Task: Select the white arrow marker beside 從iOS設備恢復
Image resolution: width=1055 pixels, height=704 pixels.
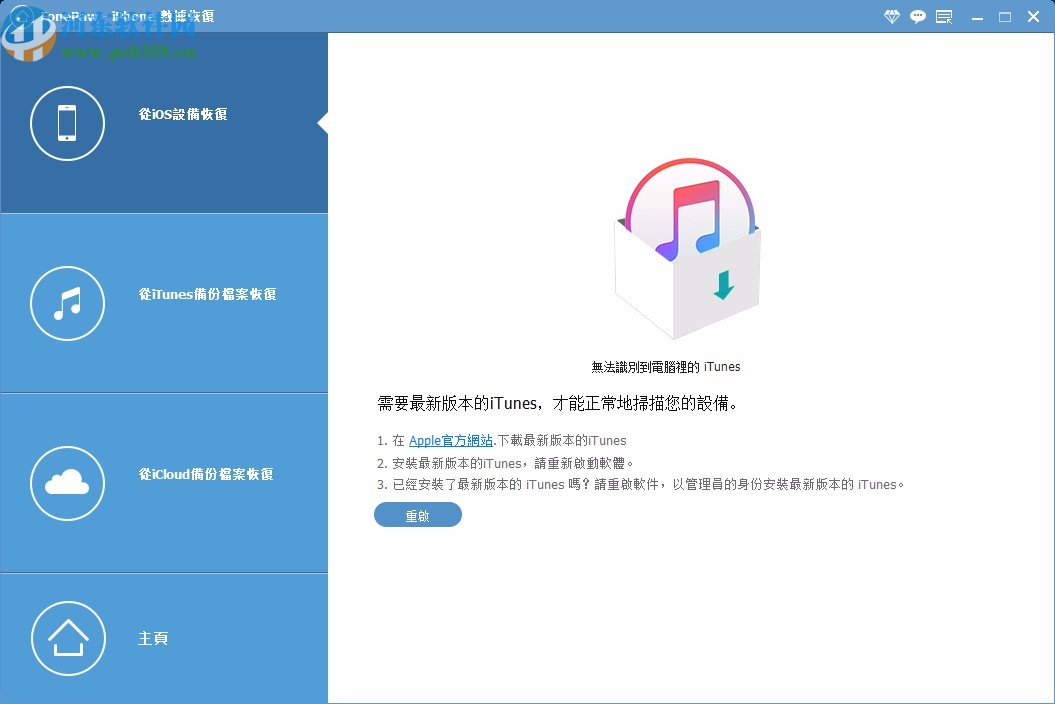Action: coord(322,124)
